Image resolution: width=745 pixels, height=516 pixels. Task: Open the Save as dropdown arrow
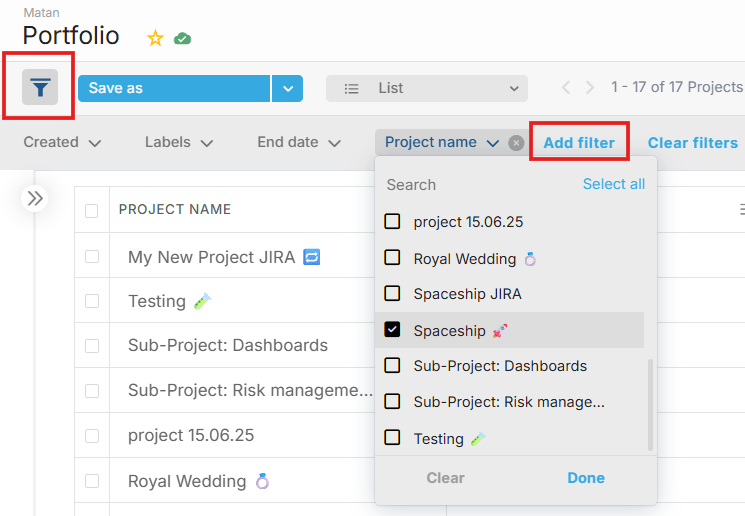(288, 88)
